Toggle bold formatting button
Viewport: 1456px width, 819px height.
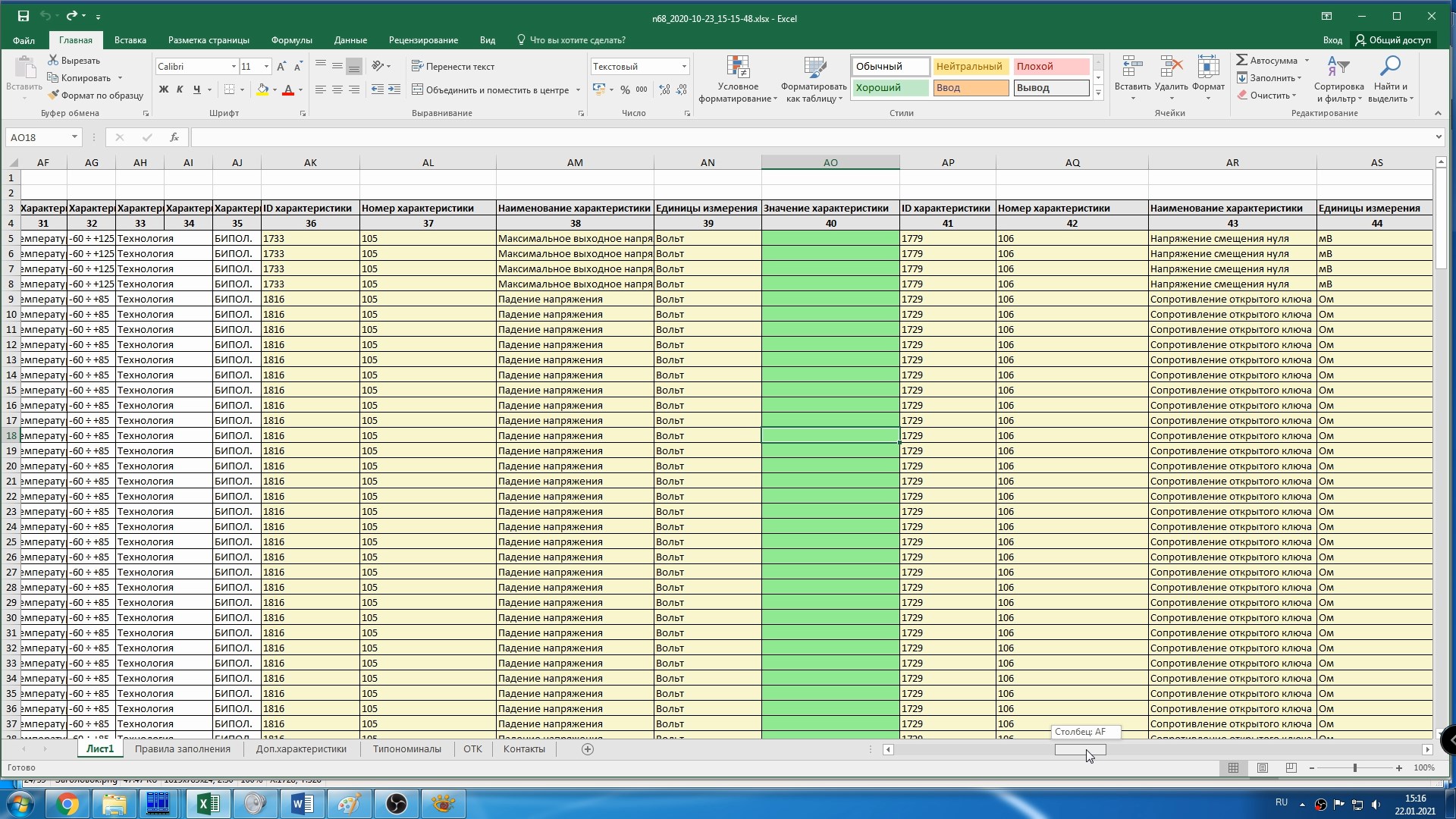coord(163,89)
